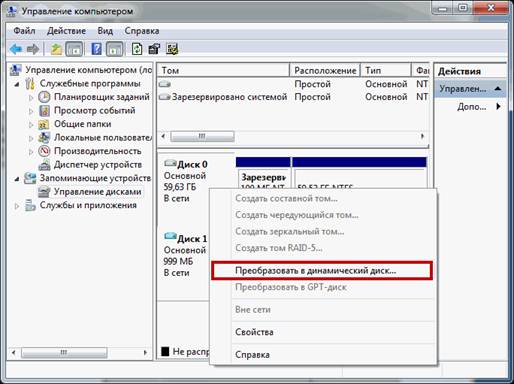Click the Services and Applications icon

[30, 205]
